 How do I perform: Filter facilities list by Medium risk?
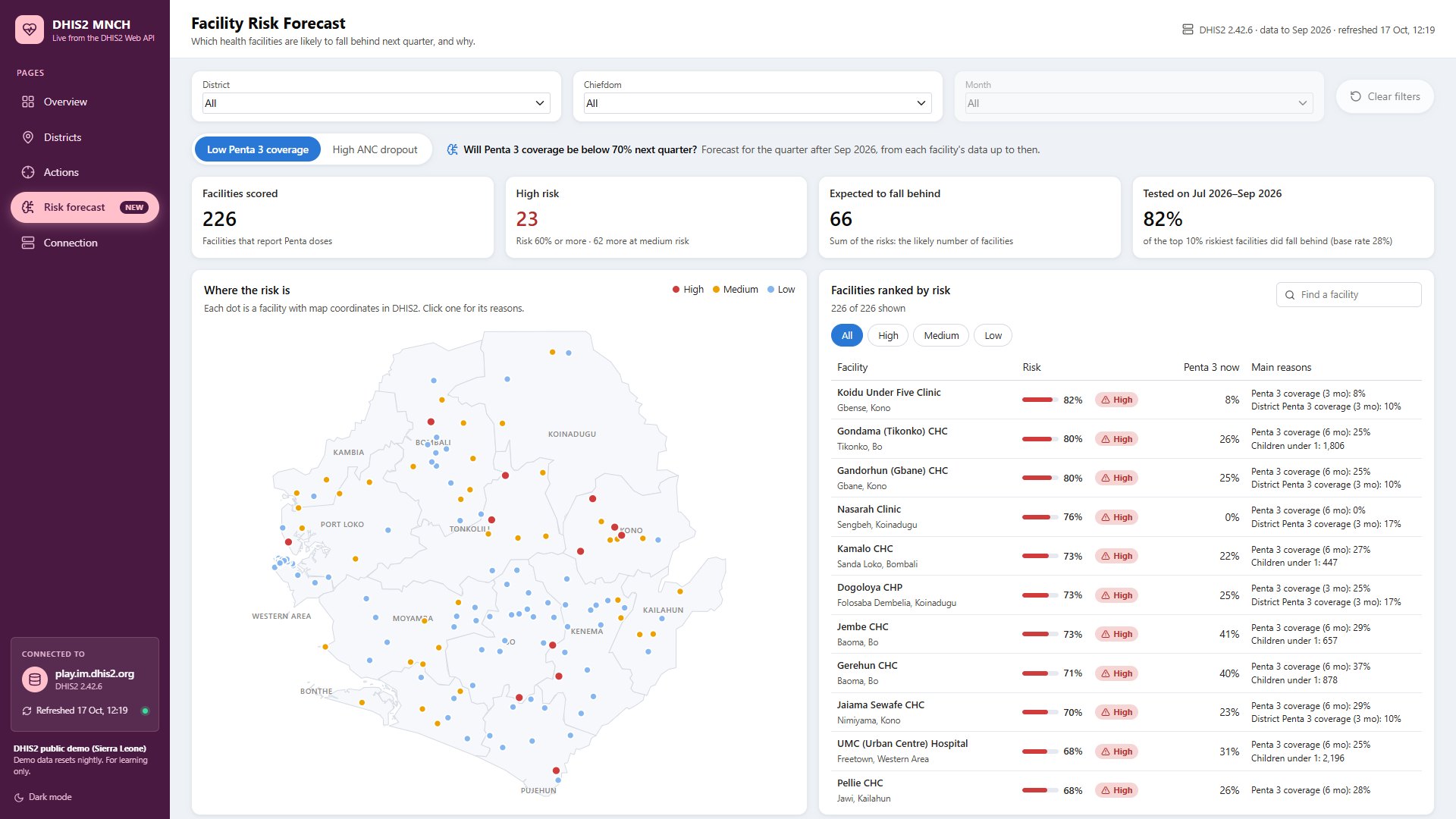tap(941, 335)
